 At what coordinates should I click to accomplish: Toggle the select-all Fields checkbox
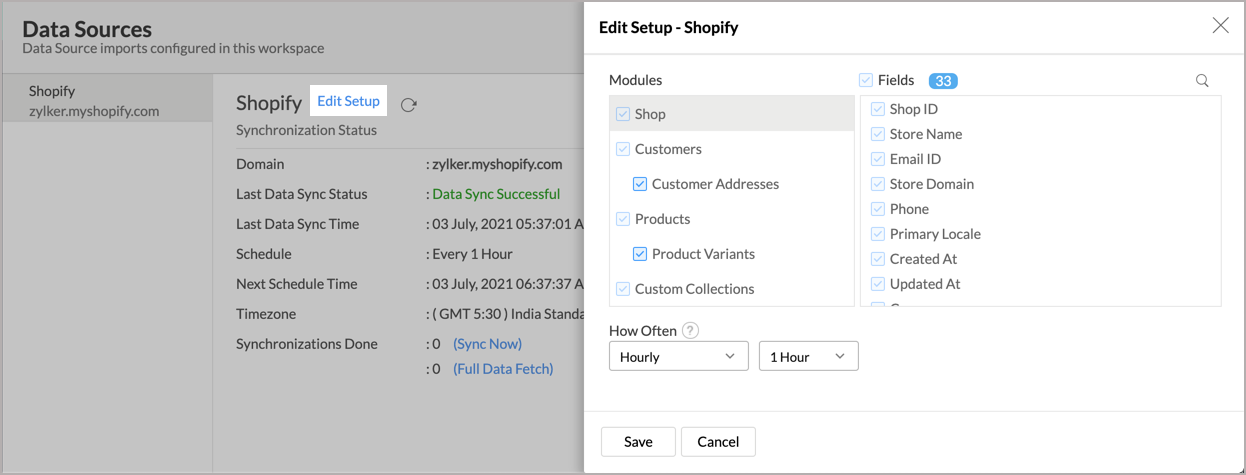(x=866, y=80)
